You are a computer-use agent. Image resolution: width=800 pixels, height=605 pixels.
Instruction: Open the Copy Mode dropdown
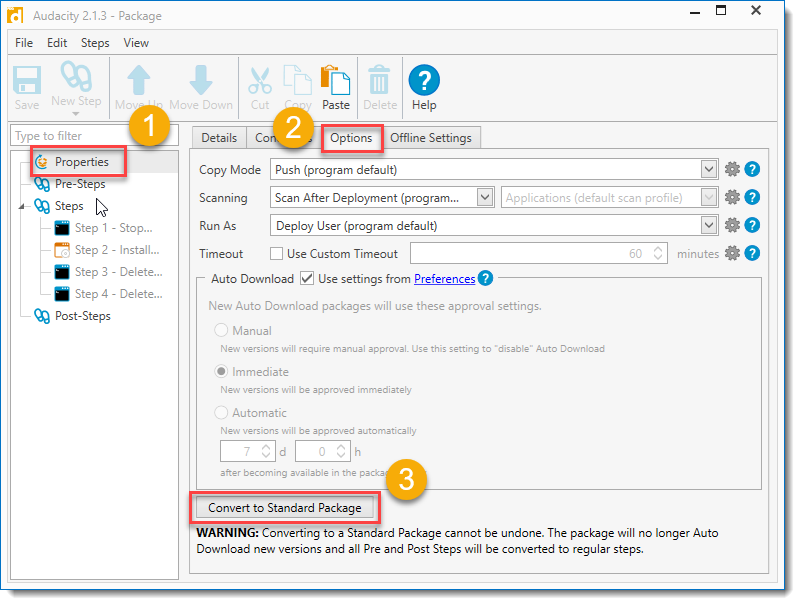[708, 169]
